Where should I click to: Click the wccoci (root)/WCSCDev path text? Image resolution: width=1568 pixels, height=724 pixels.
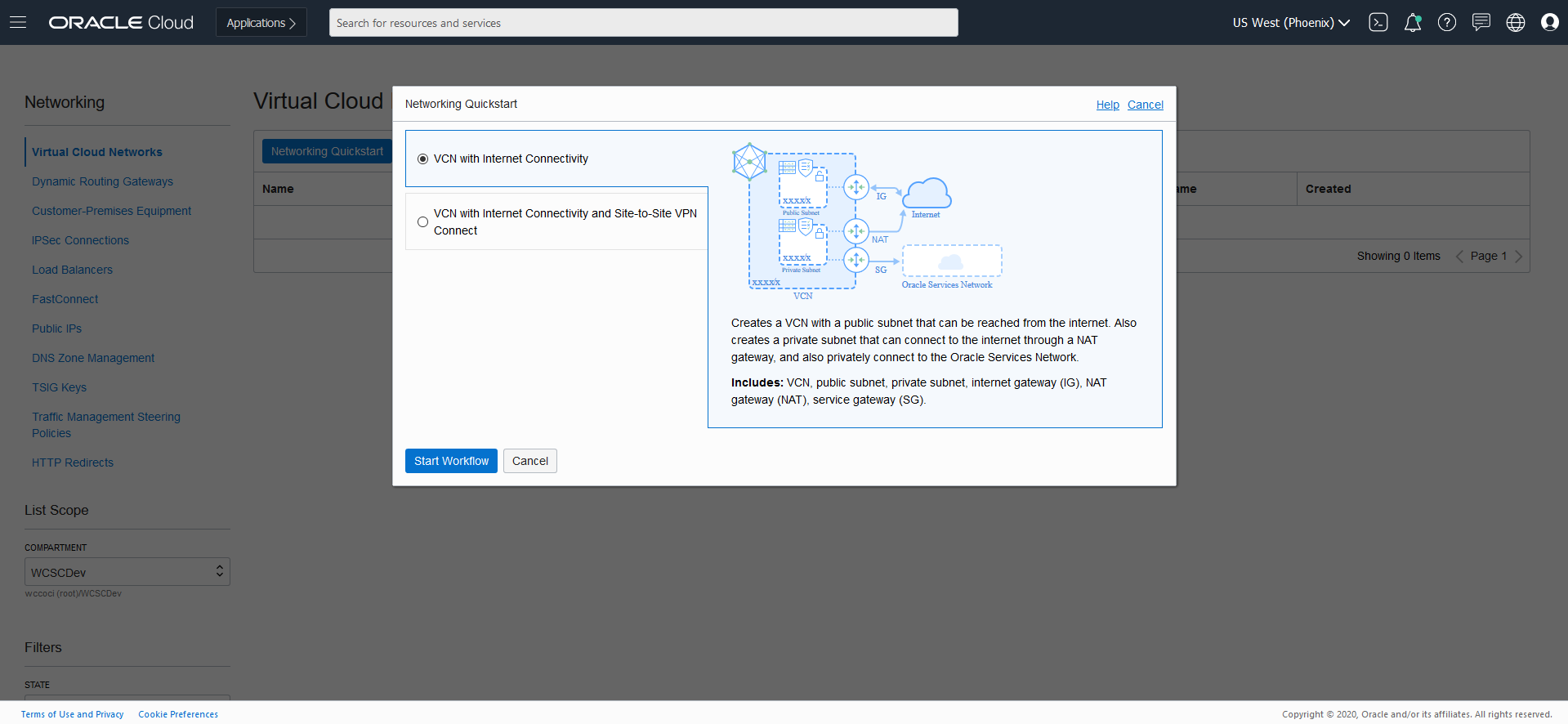(74, 593)
